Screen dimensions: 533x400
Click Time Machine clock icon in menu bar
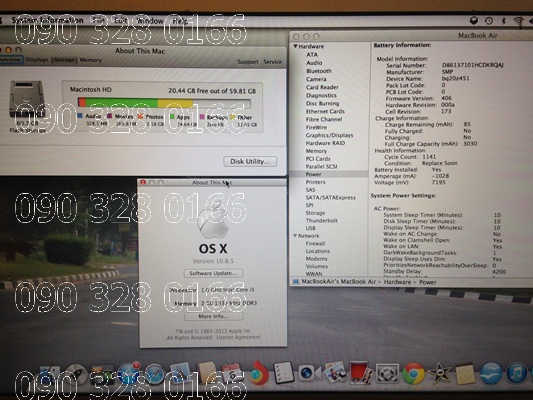pos(489,21)
